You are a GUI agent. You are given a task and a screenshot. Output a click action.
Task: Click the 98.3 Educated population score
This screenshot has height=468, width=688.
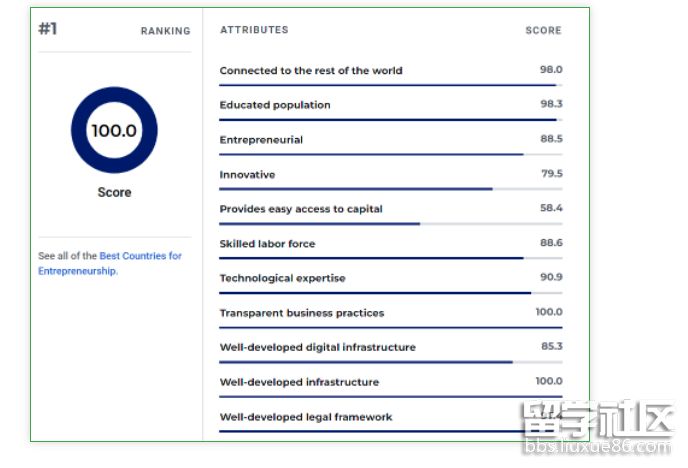coord(551,104)
